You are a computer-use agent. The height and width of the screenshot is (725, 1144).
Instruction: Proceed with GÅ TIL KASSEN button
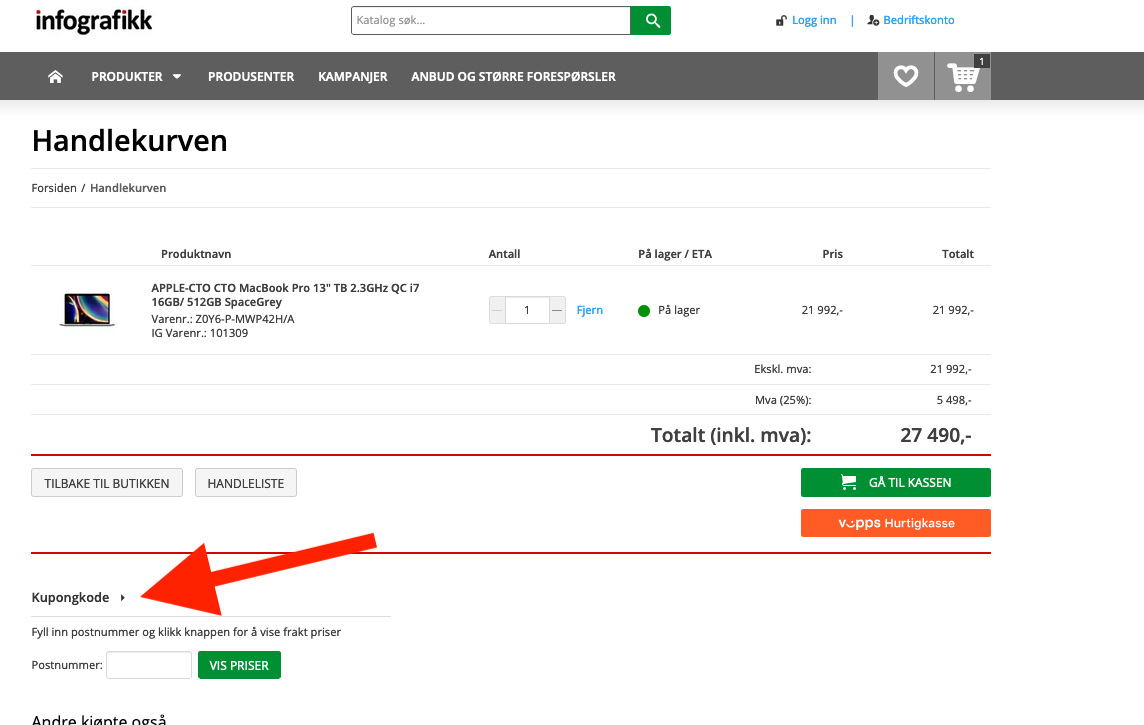pyautogui.click(x=896, y=482)
